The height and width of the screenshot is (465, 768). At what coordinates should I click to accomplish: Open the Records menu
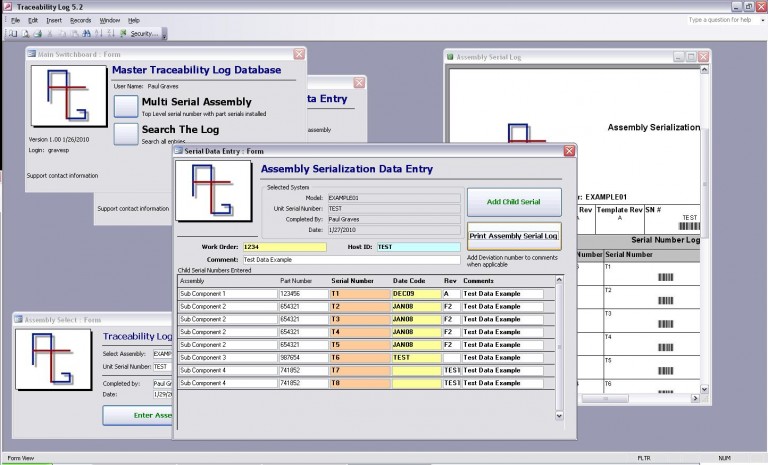81,20
